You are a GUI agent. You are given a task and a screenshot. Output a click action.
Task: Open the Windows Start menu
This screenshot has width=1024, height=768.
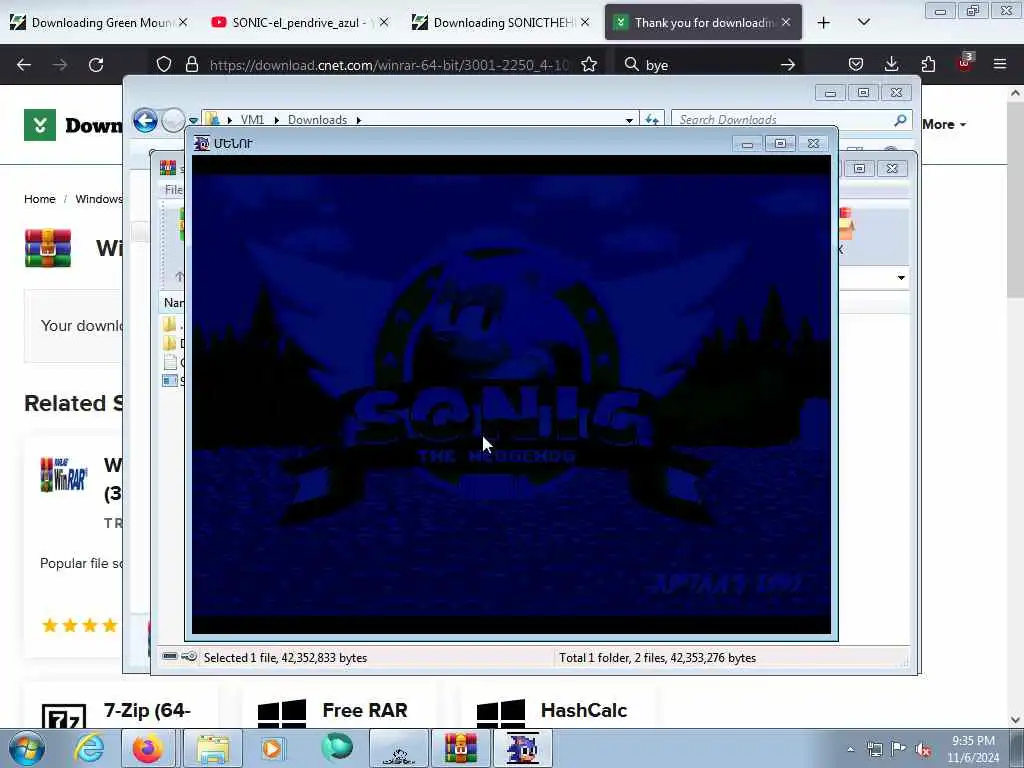pyautogui.click(x=27, y=748)
